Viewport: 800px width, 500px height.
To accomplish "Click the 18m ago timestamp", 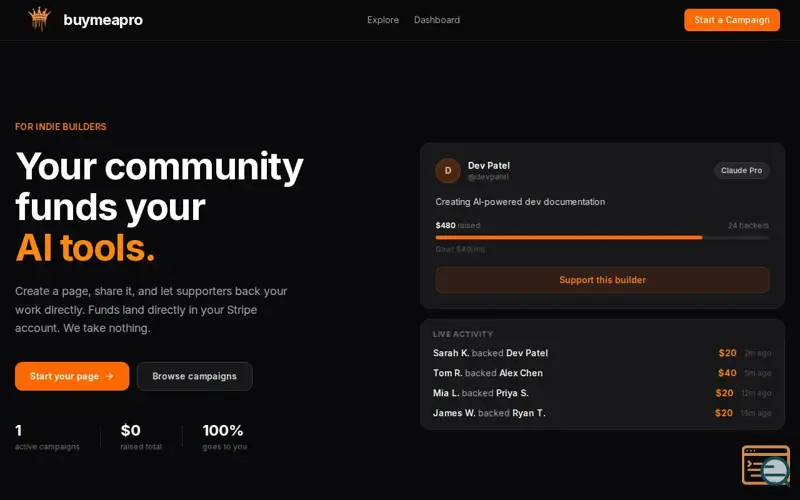I will tap(756, 413).
